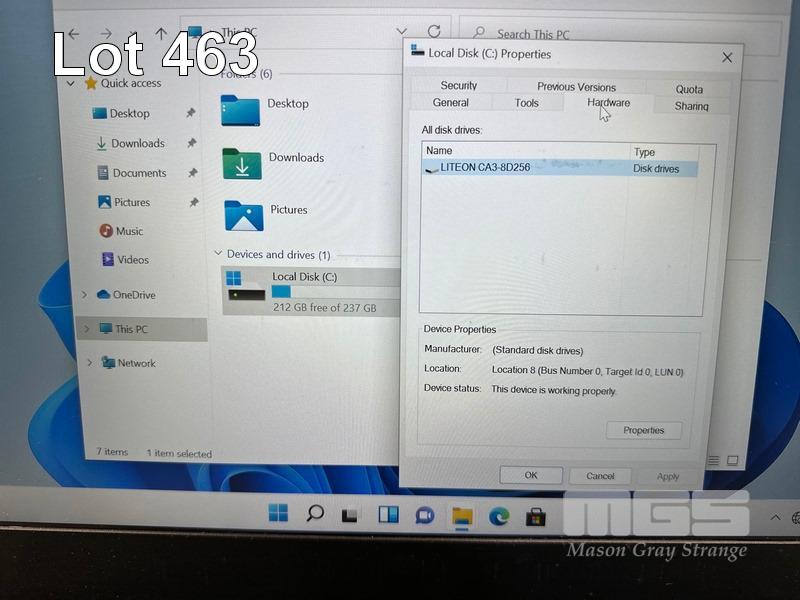Screen dimensions: 800x600
Task: Click the Task View taskbar icon
Action: coord(350,515)
